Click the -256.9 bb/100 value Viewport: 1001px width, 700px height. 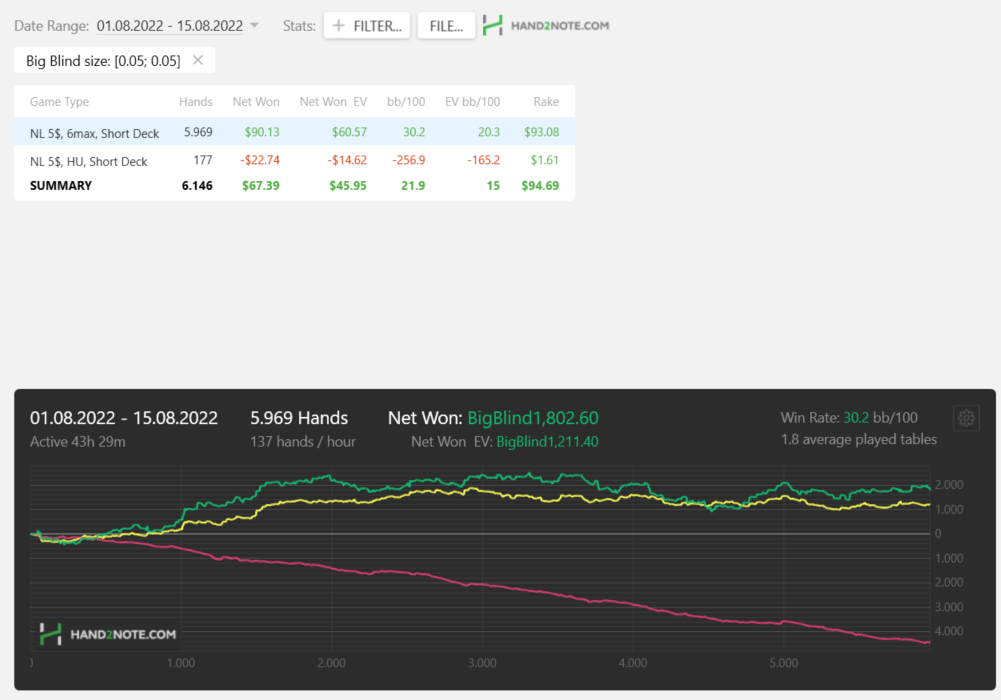click(409, 160)
